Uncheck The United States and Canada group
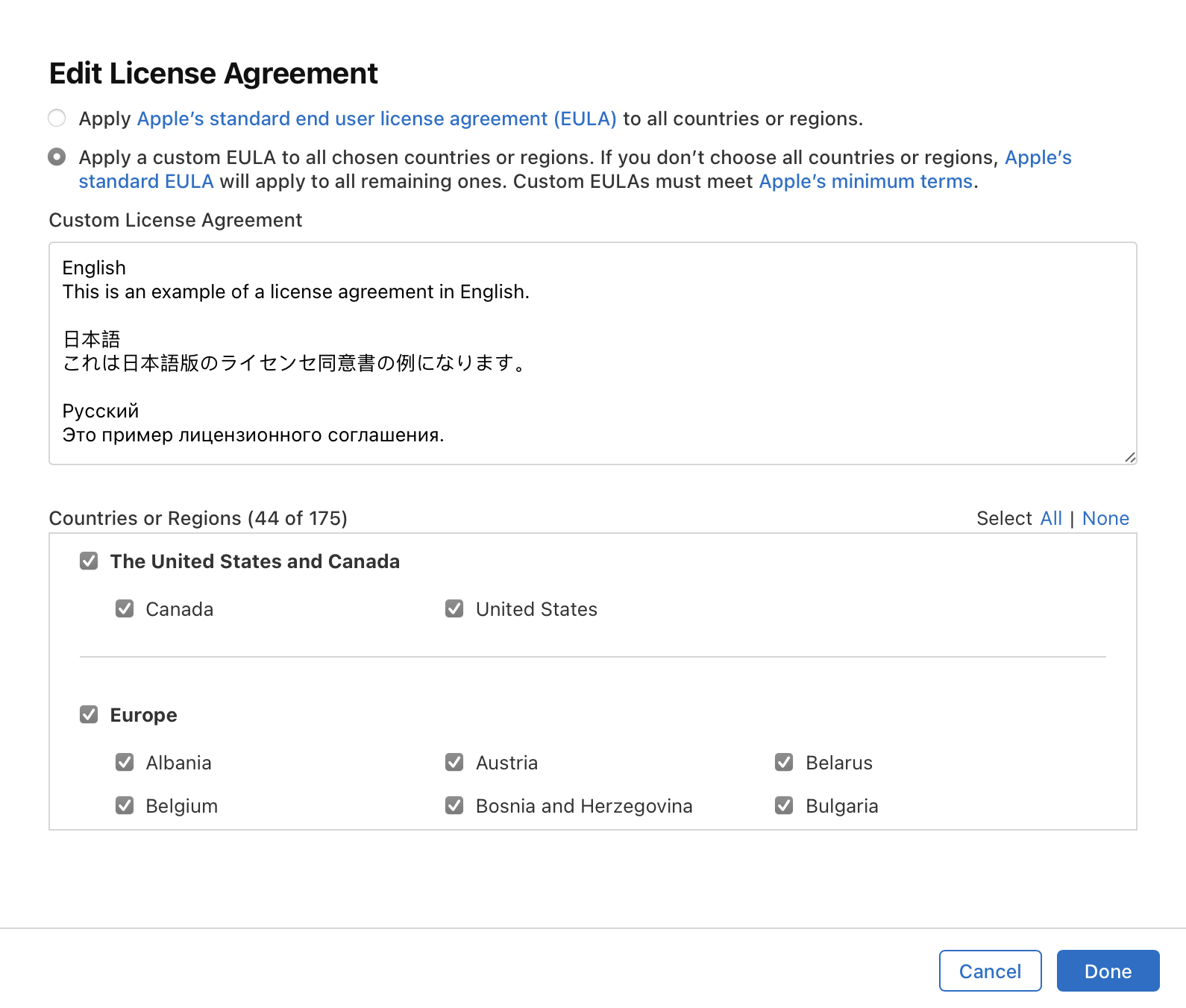Screen dimensions: 1186x1008 [89, 561]
